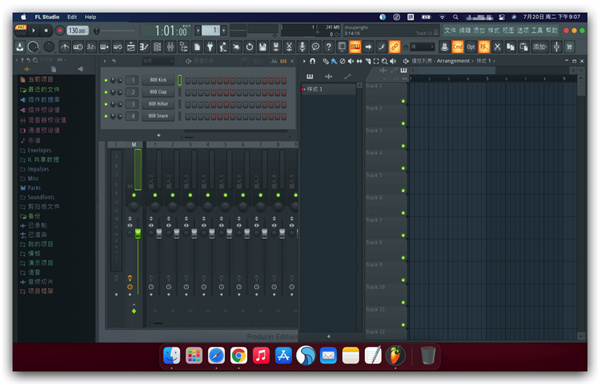Screen dimensions: 600x384
Task: Select the playlist zoom magnifier tool
Action: tap(384, 61)
